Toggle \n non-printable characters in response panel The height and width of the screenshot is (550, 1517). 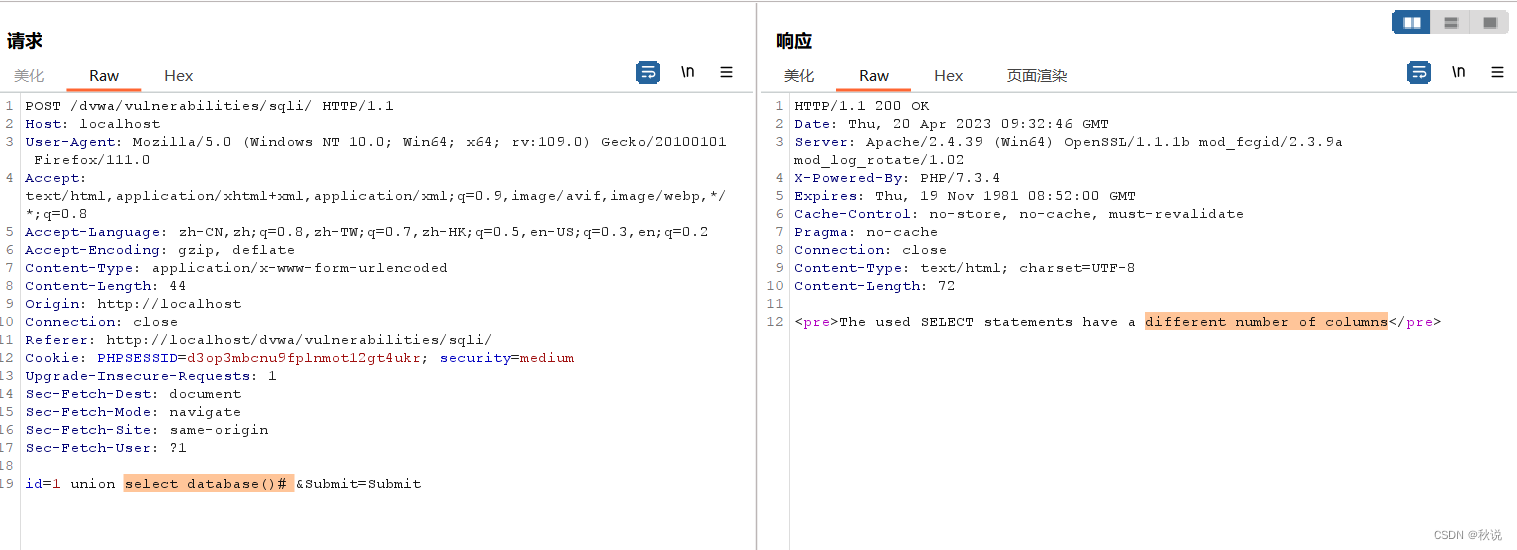click(1459, 72)
